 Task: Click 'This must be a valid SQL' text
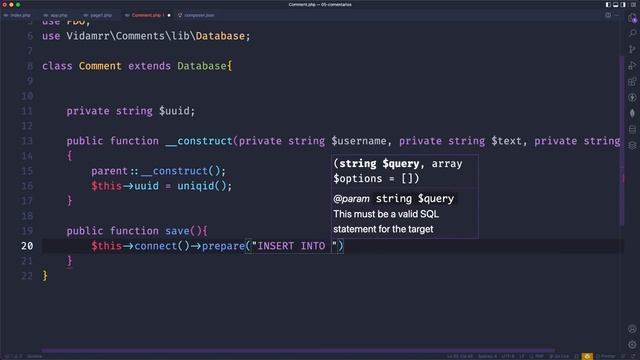coord(386,214)
